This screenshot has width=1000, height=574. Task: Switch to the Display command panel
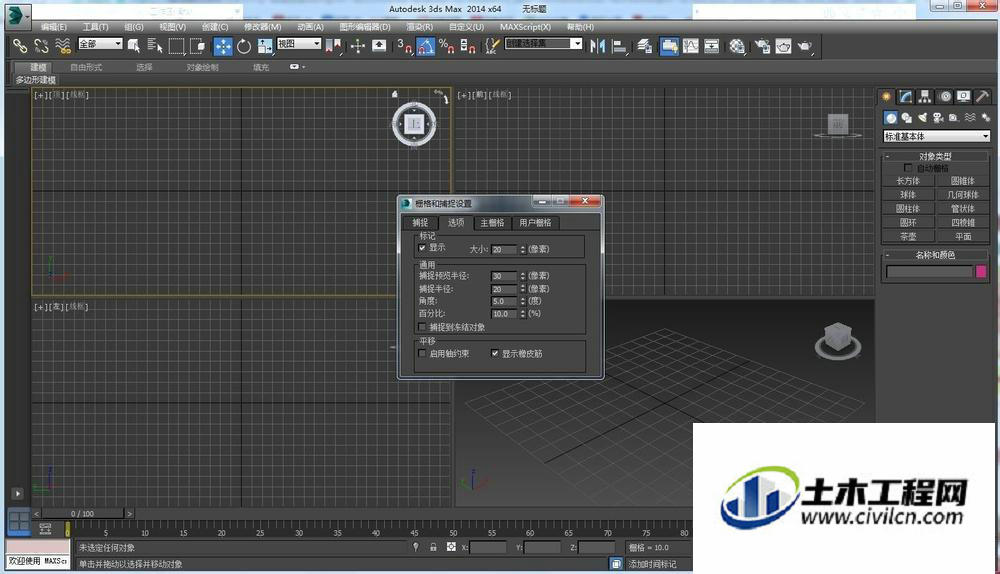click(x=964, y=96)
